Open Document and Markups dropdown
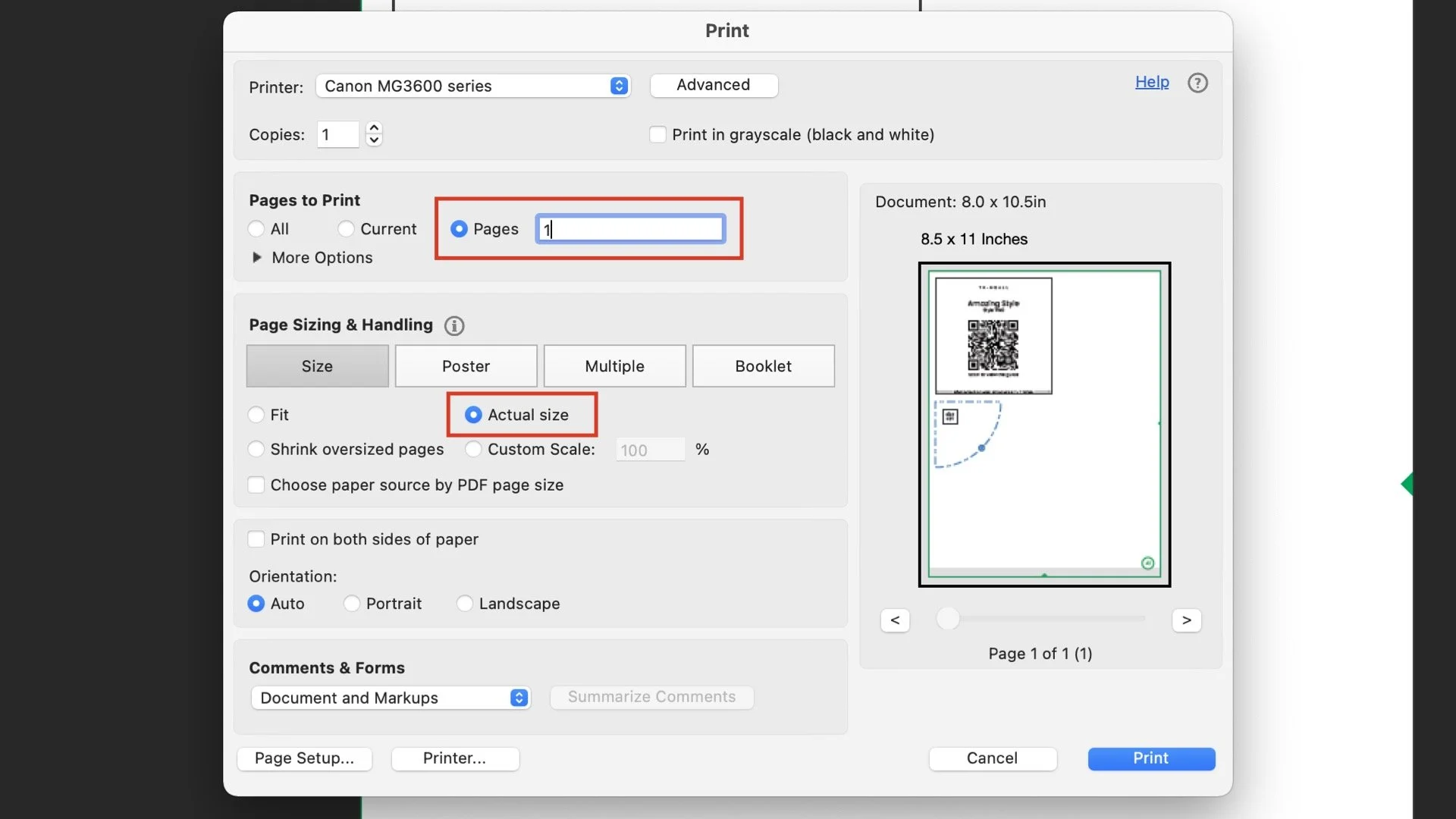The image size is (1456, 819). [391, 698]
